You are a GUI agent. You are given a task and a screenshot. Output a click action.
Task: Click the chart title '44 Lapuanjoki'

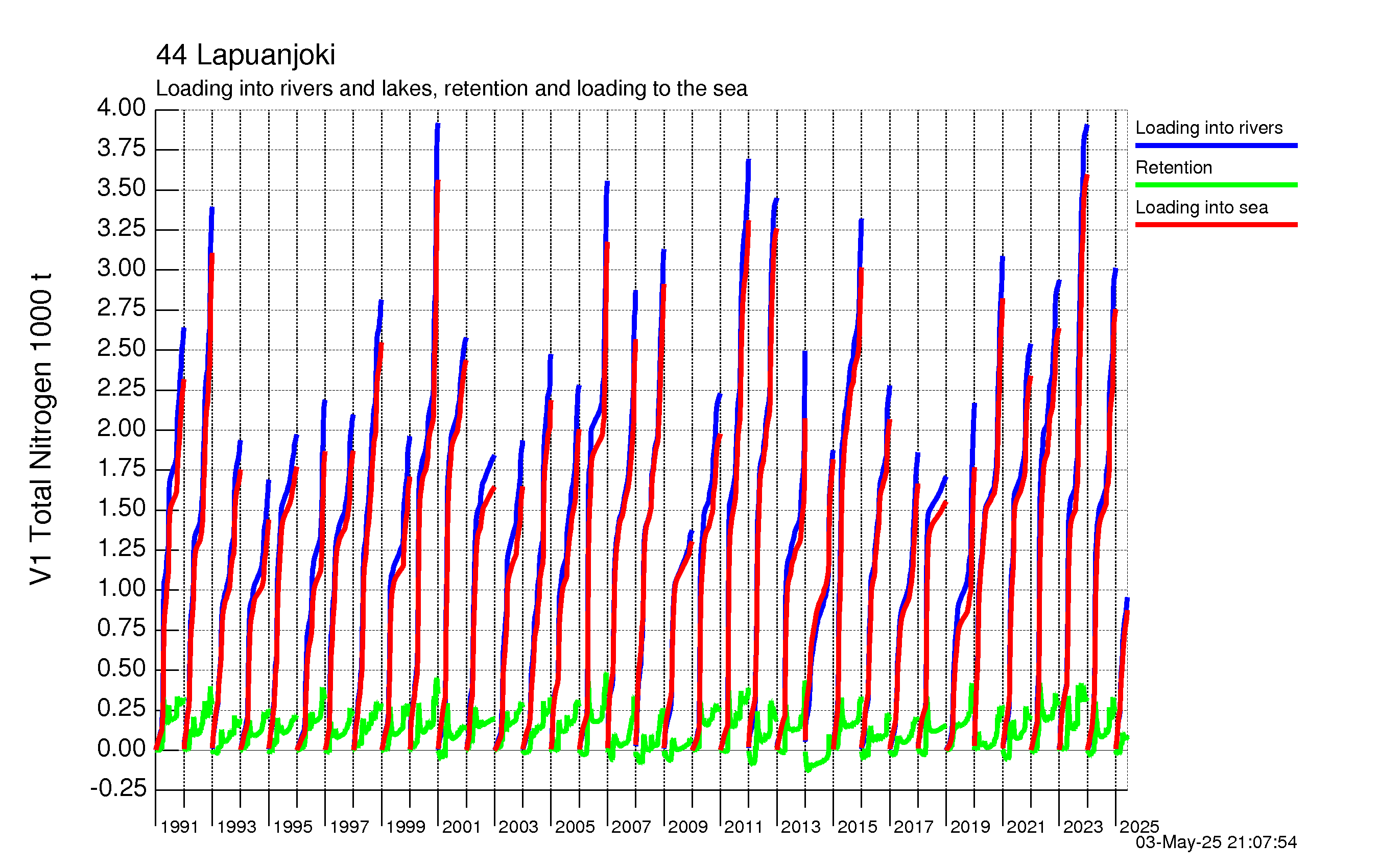(x=246, y=55)
